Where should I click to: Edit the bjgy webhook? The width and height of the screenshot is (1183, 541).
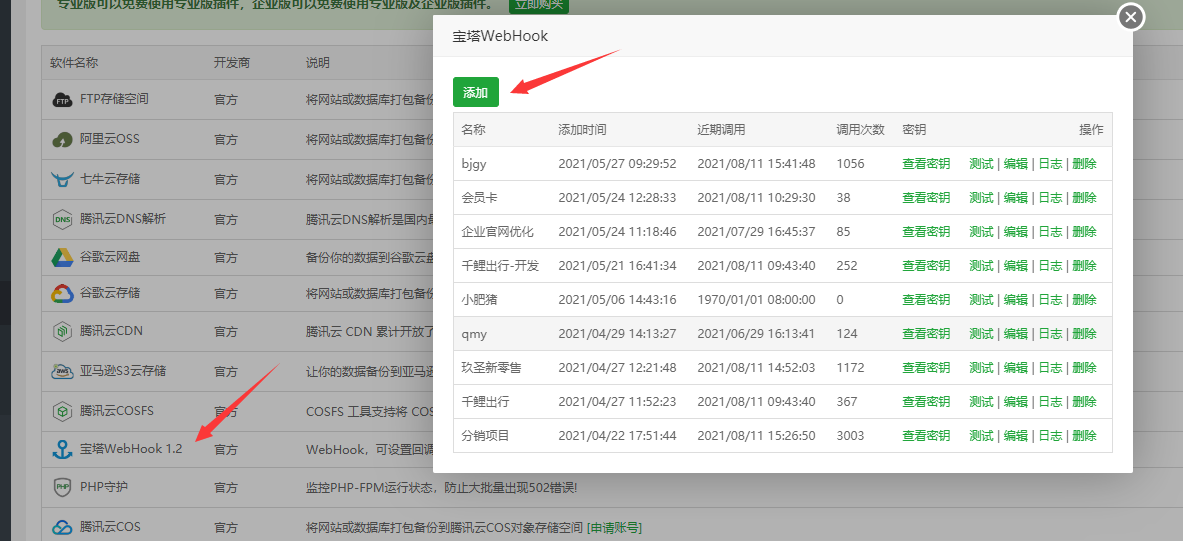click(x=1016, y=164)
